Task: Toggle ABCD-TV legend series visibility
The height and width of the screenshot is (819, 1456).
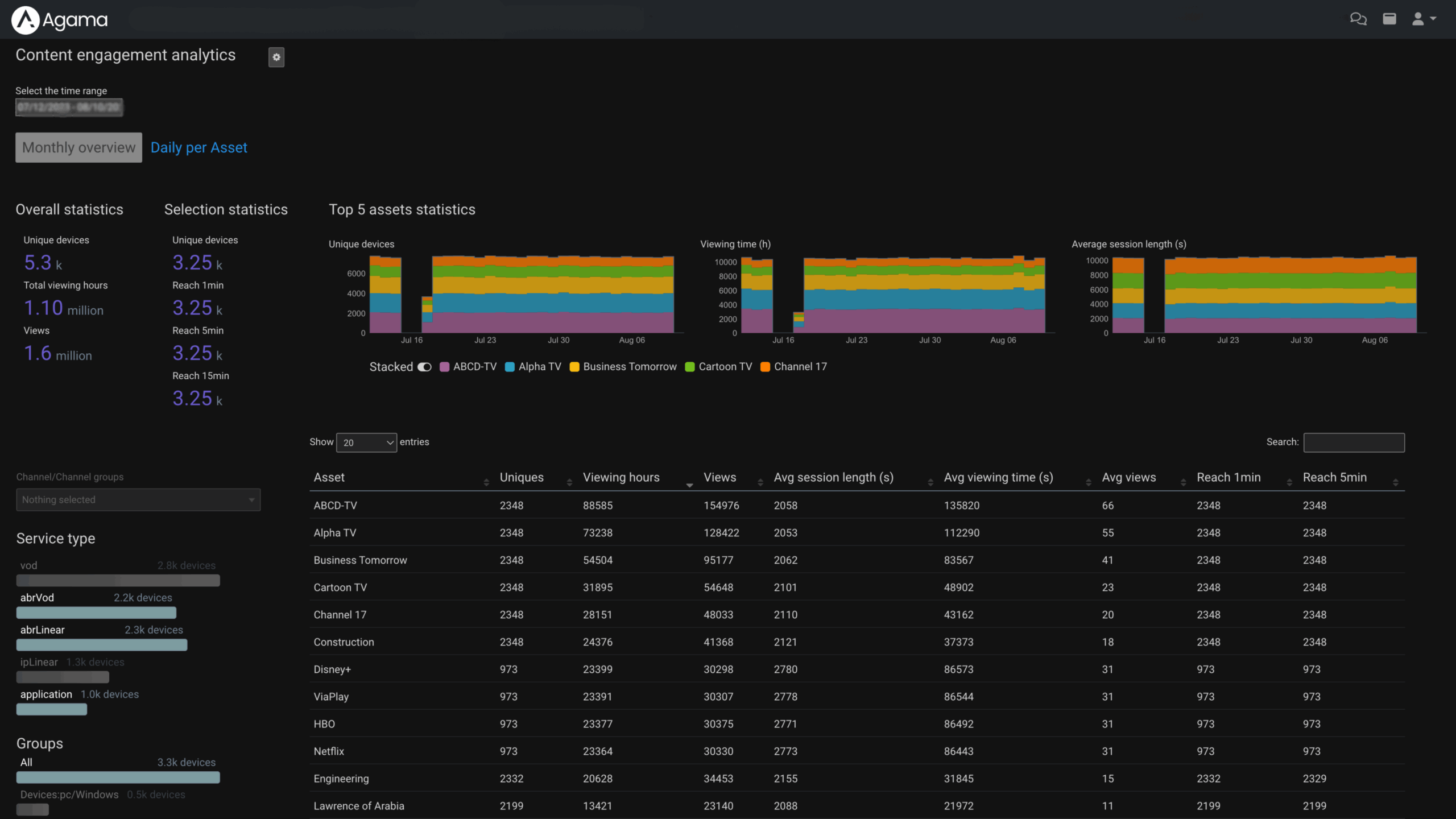Action: click(474, 367)
